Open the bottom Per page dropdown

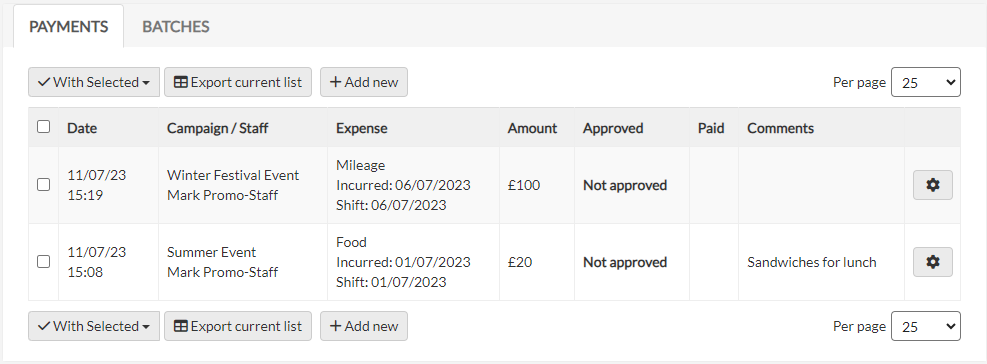coord(925,326)
